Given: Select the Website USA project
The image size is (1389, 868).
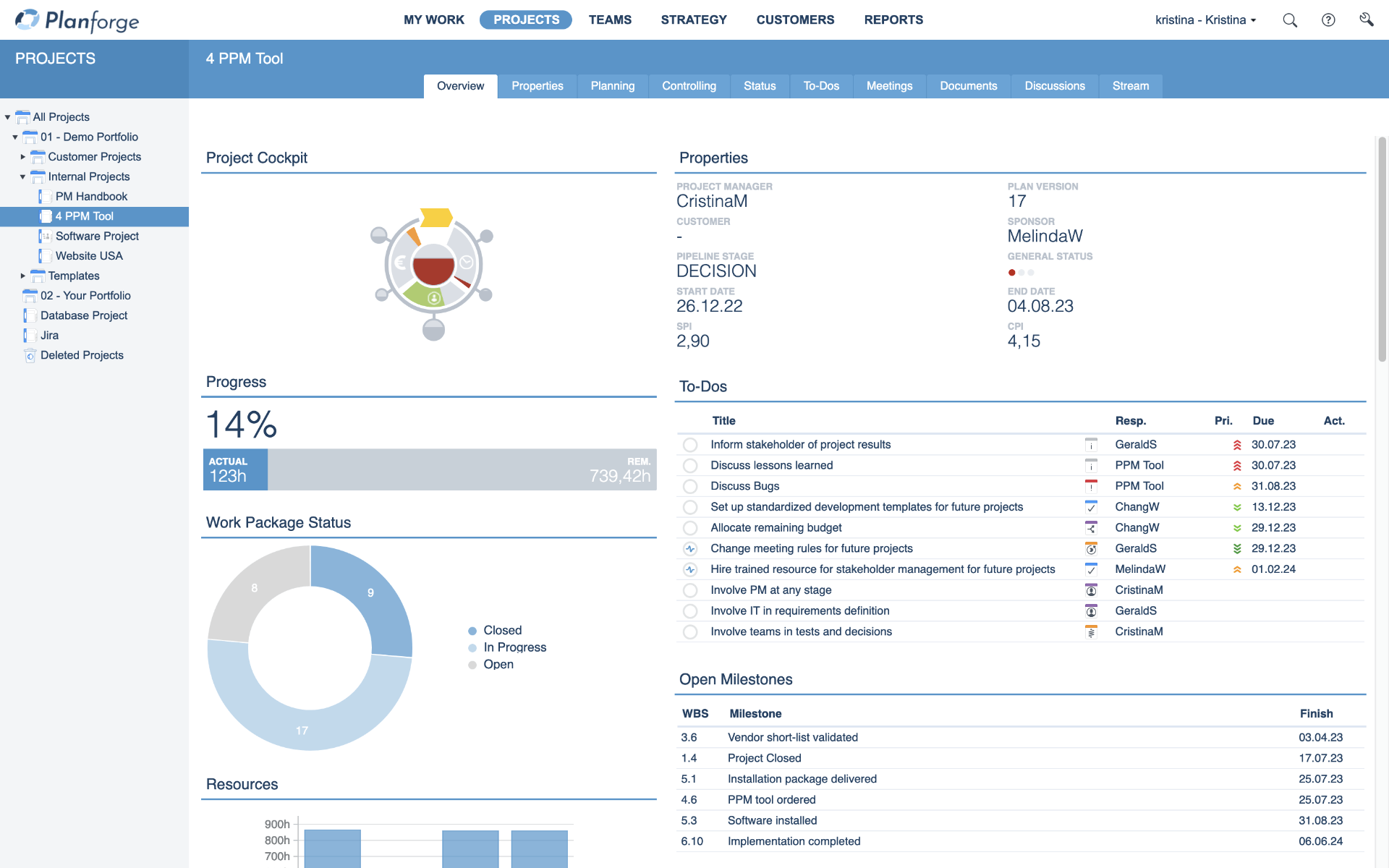Looking at the screenshot, I should [89, 256].
